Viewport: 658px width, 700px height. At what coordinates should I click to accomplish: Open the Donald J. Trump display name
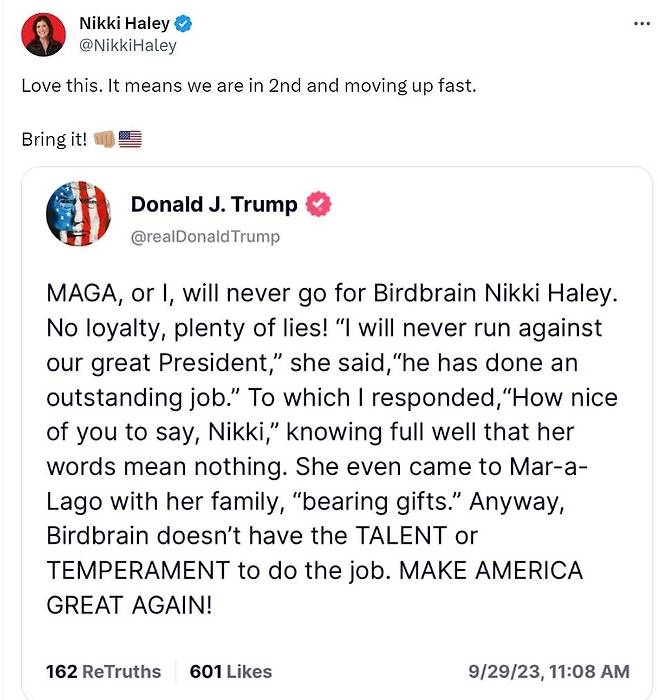tap(214, 205)
